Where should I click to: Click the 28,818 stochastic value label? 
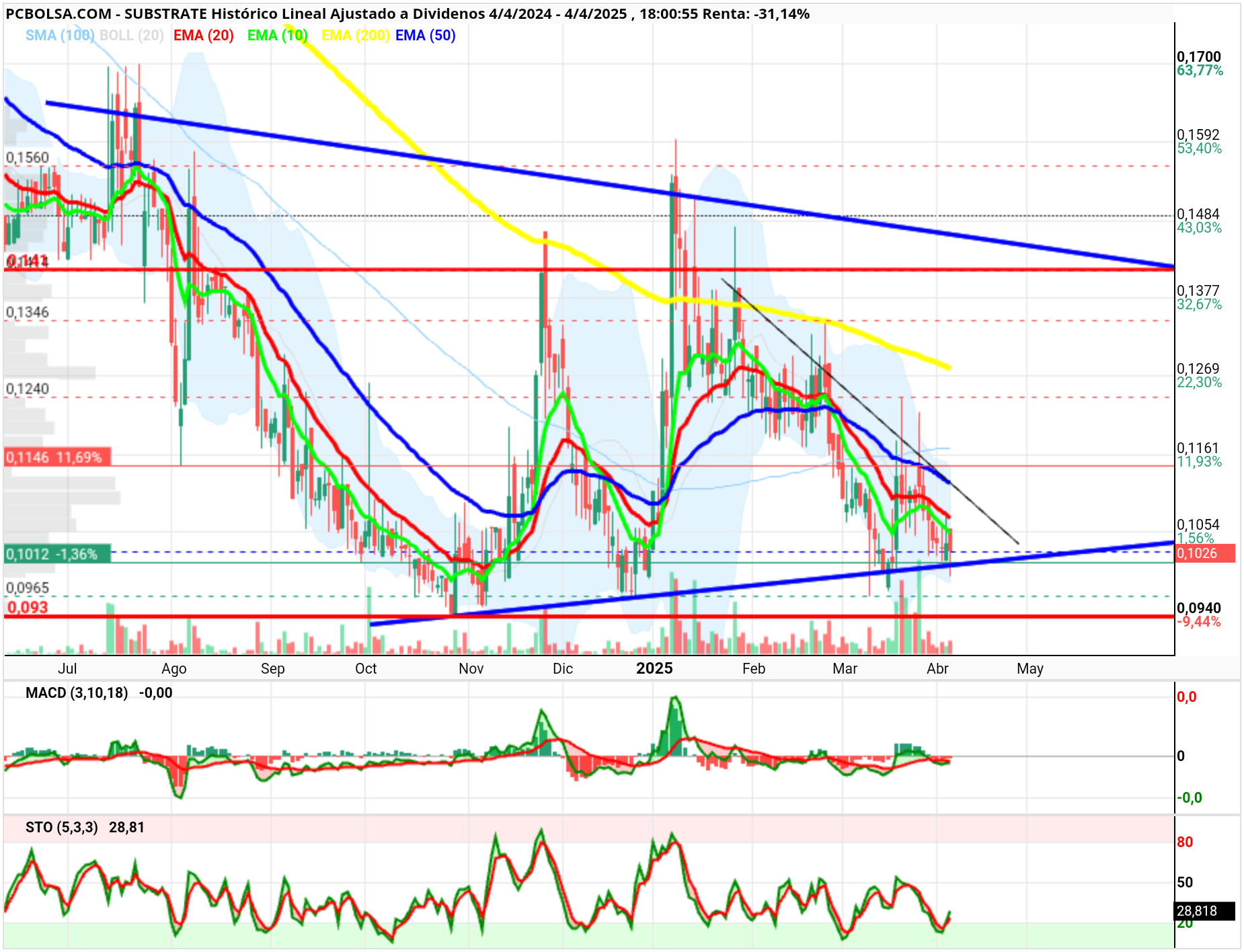coord(1205,911)
